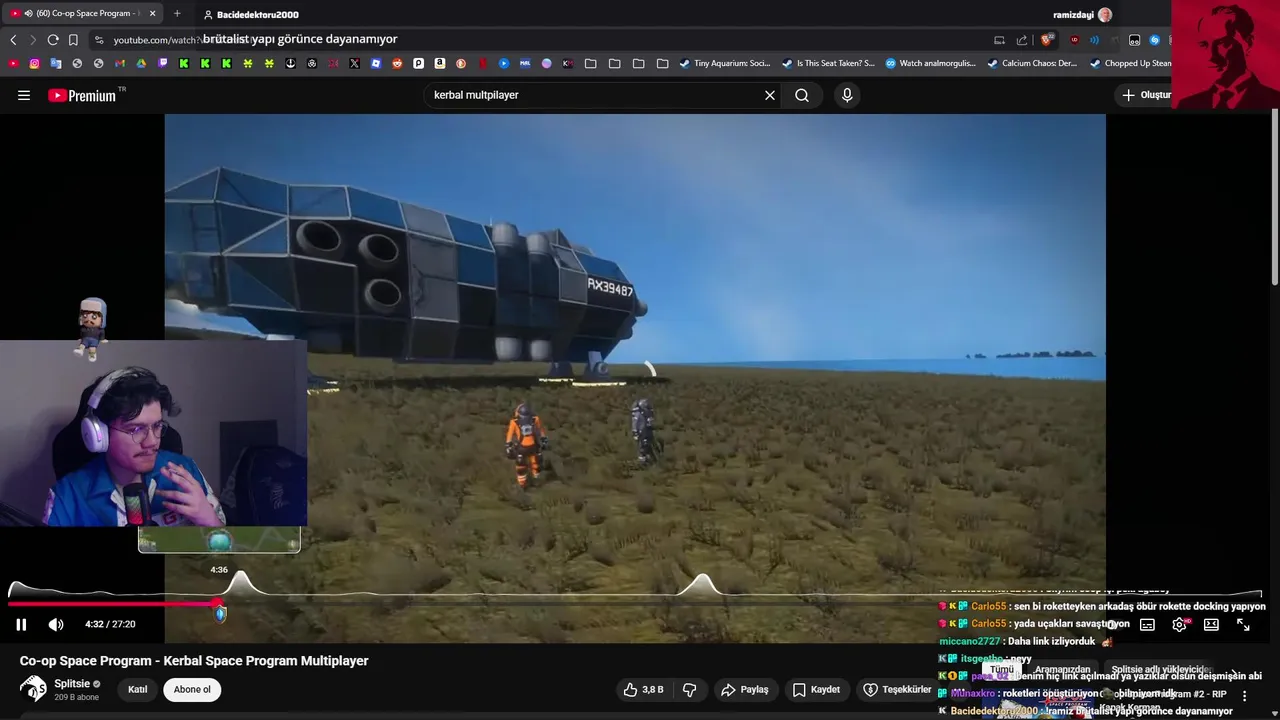The width and height of the screenshot is (1280, 720).
Task: Open Amazon bookmark icon
Action: pyautogui.click(x=440, y=63)
